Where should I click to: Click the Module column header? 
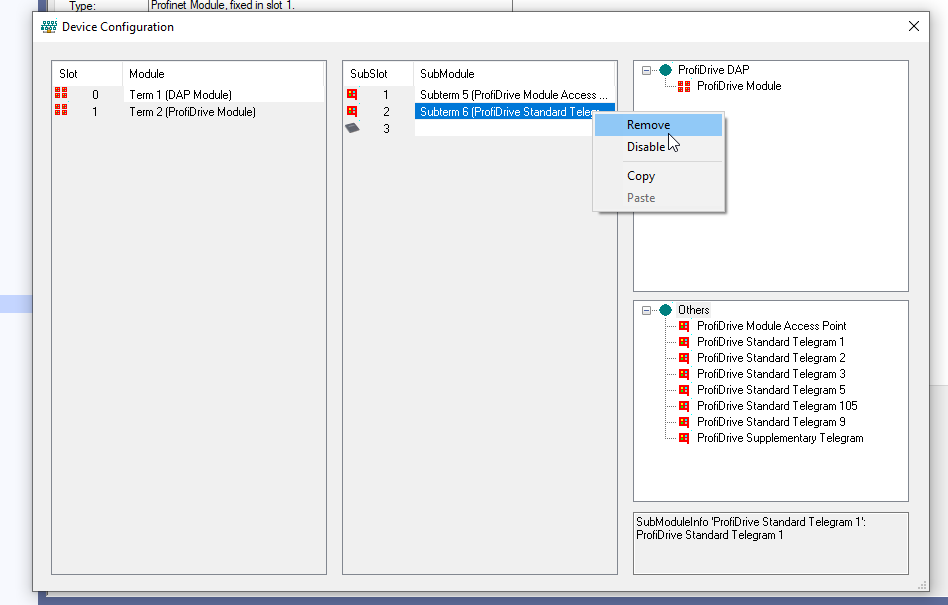click(x=223, y=74)
